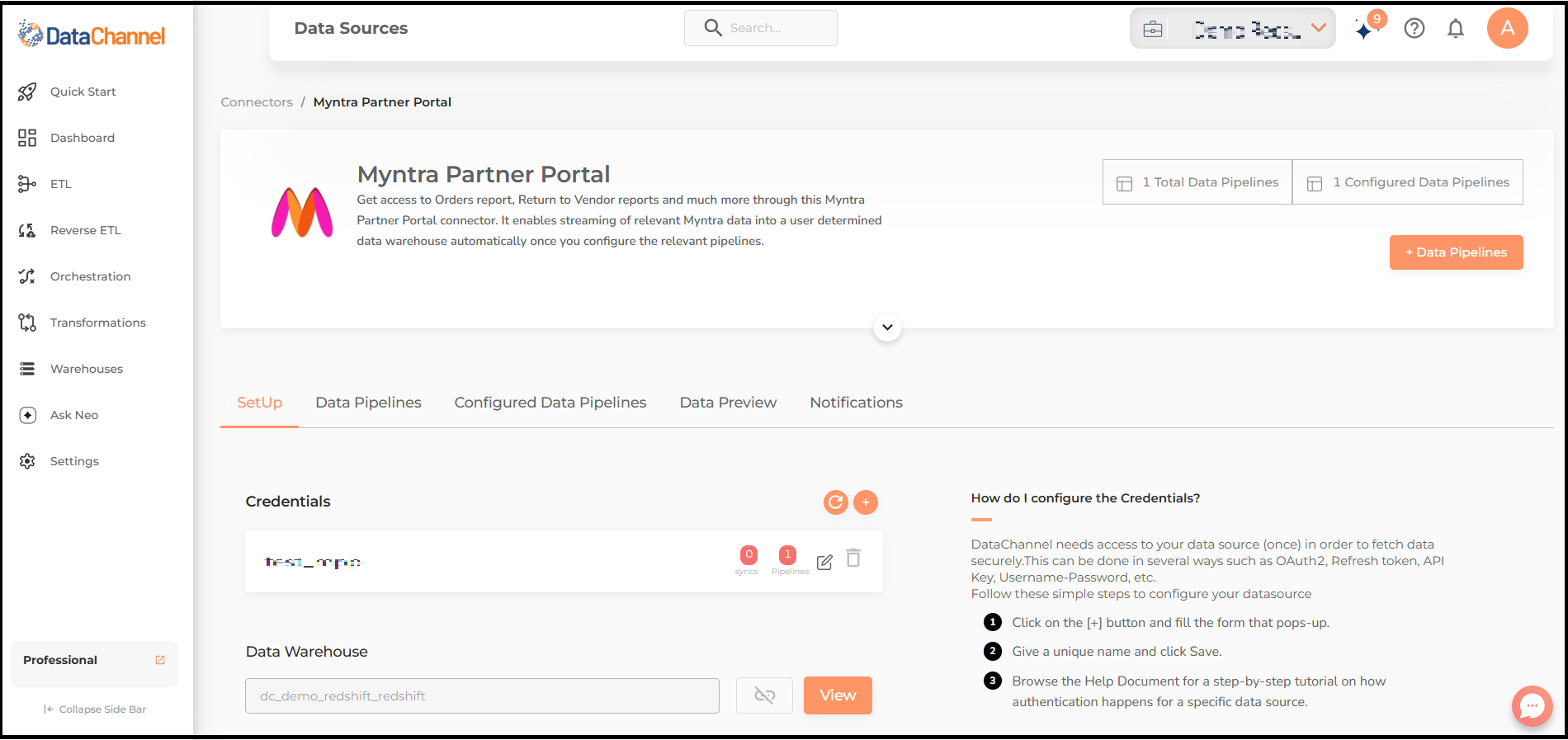This screenshot has height=740, width=1568.
Task: Navigate to Orchestration
Action: pyautogui.click(x=90, y=276)
